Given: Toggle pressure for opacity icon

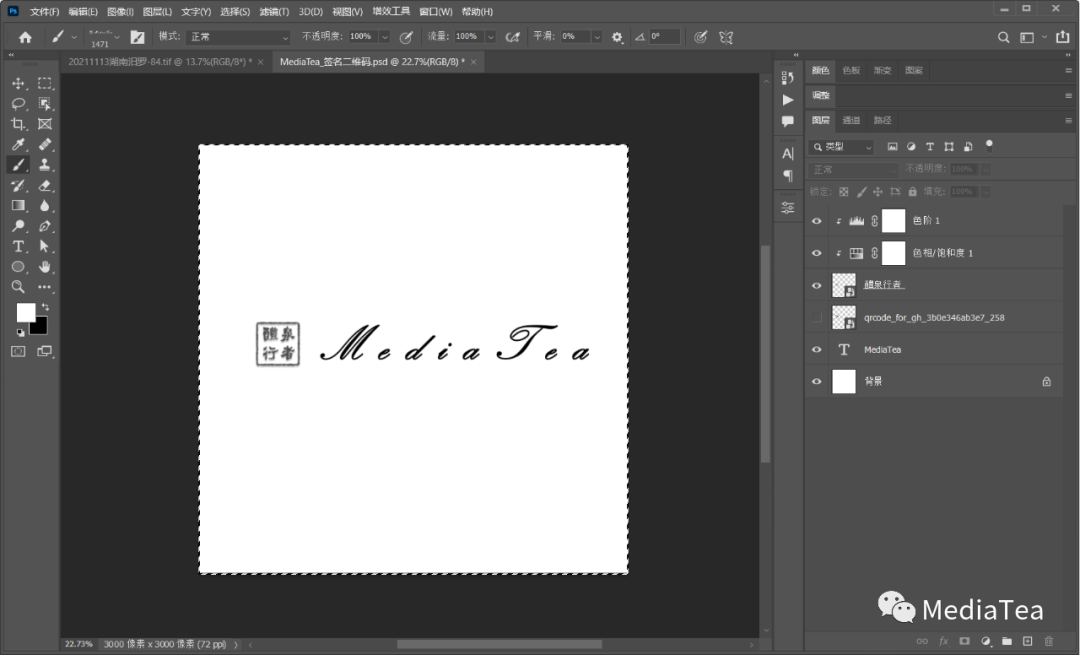Looking at the screenshot, I should pos(406,37).
